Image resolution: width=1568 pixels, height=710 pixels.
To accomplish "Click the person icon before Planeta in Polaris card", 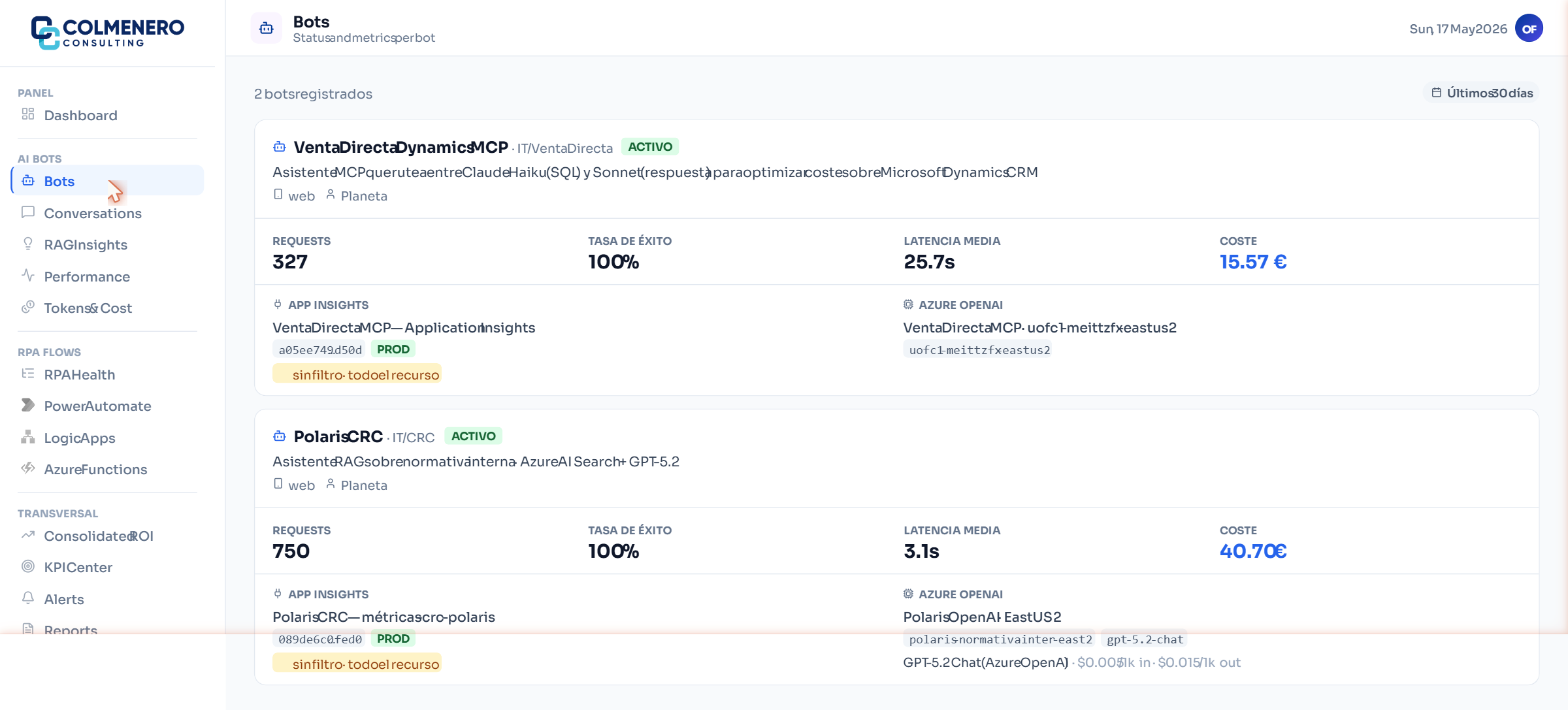I will 331,484.
